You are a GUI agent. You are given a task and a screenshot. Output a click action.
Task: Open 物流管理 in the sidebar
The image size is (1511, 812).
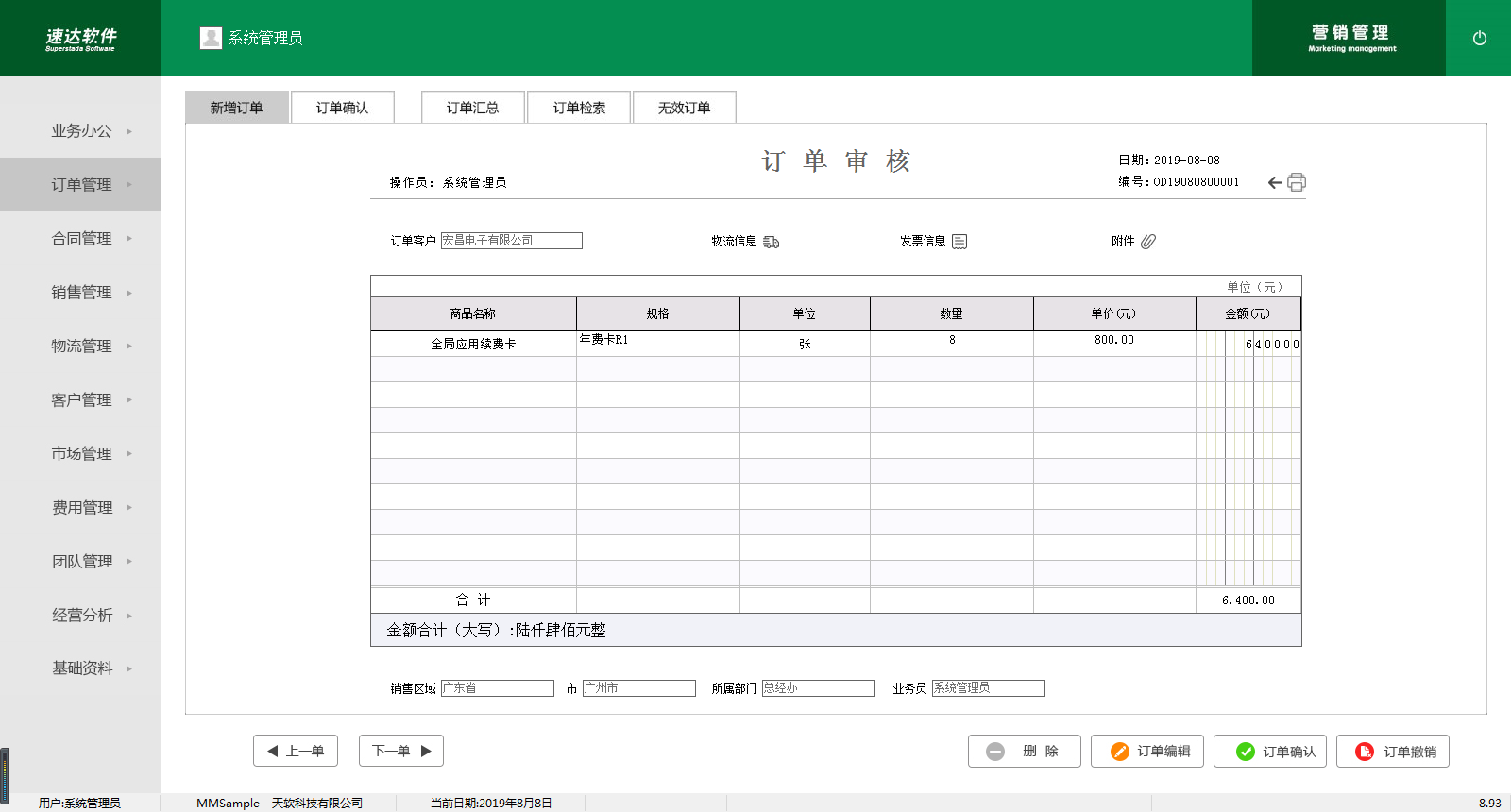coord(81,347)
